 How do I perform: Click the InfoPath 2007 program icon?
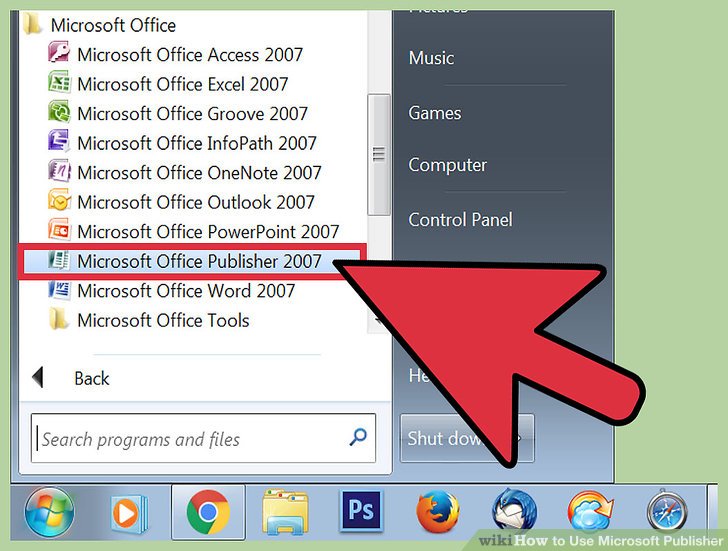tap(59, 142)
